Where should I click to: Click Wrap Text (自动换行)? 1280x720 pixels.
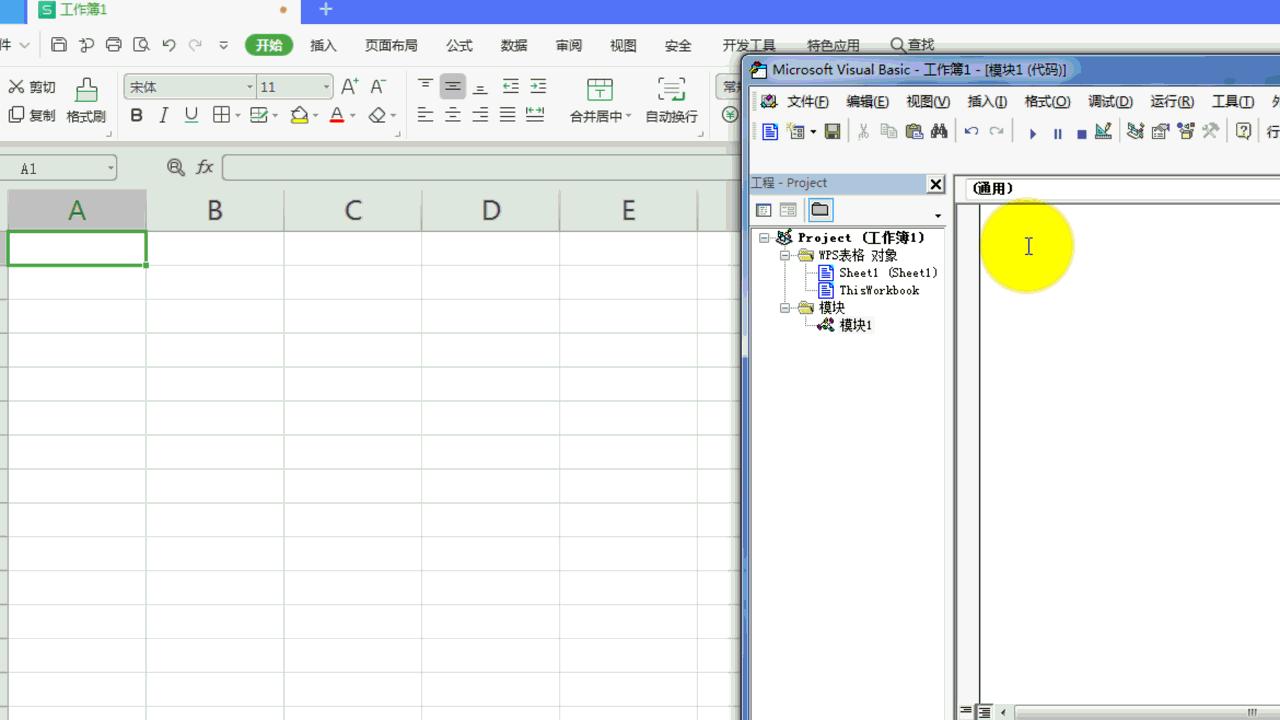671,101
